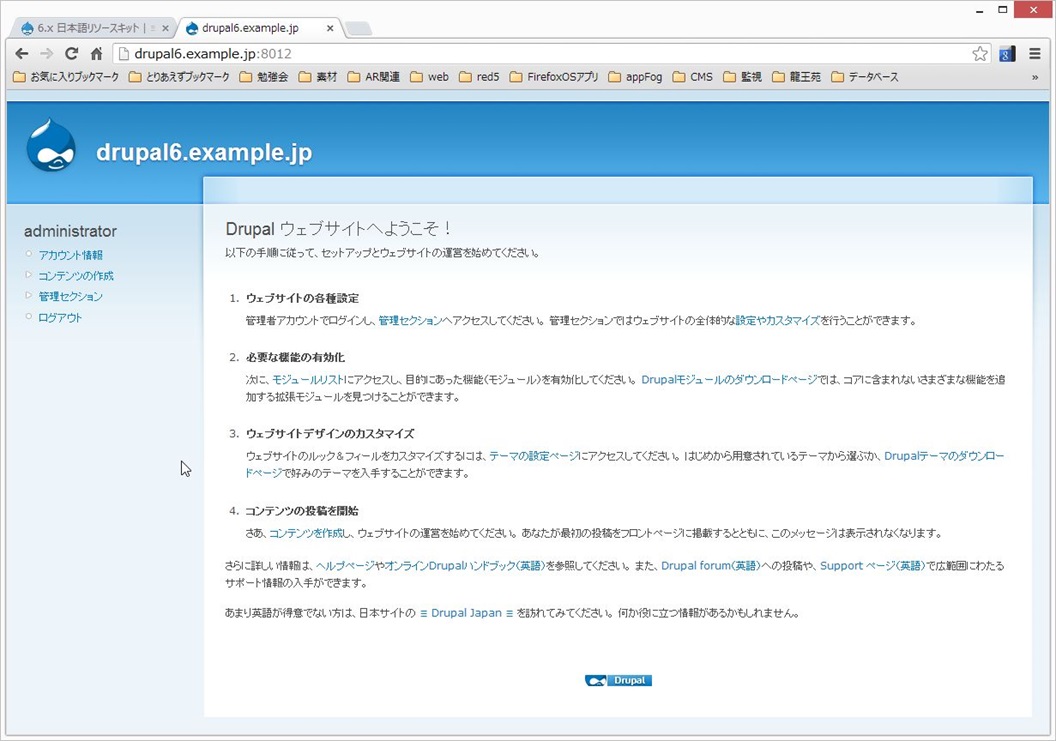Click 必要な機能の有効化 step heading
Viewport: 1056px width, 741px height.
coord(295,358)
